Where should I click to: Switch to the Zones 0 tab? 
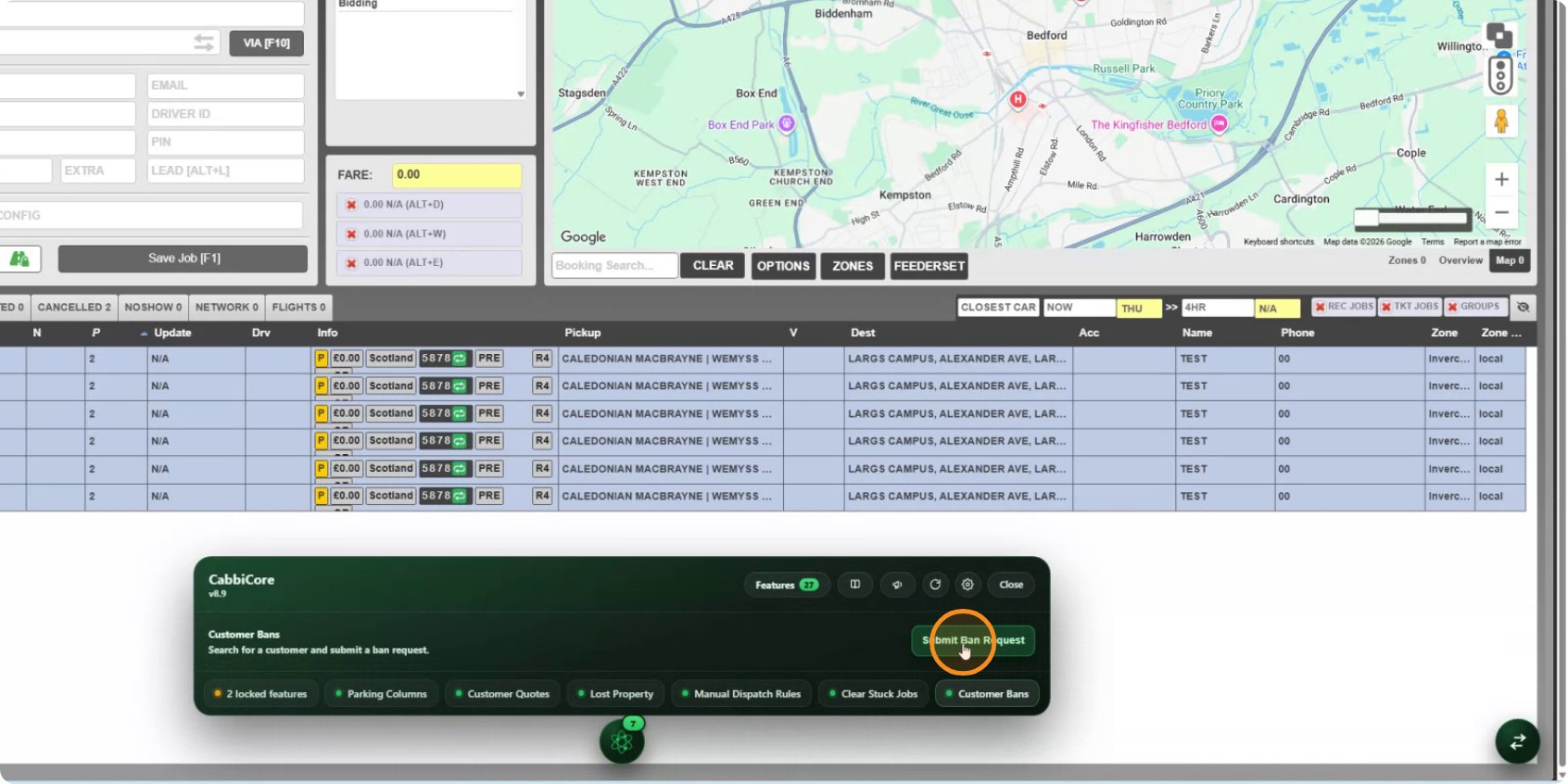click(1407, 260)
